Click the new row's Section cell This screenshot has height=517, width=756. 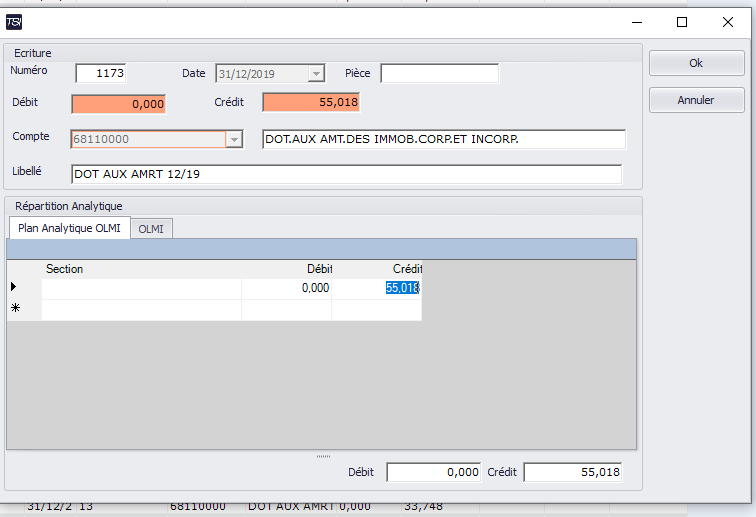141,310
